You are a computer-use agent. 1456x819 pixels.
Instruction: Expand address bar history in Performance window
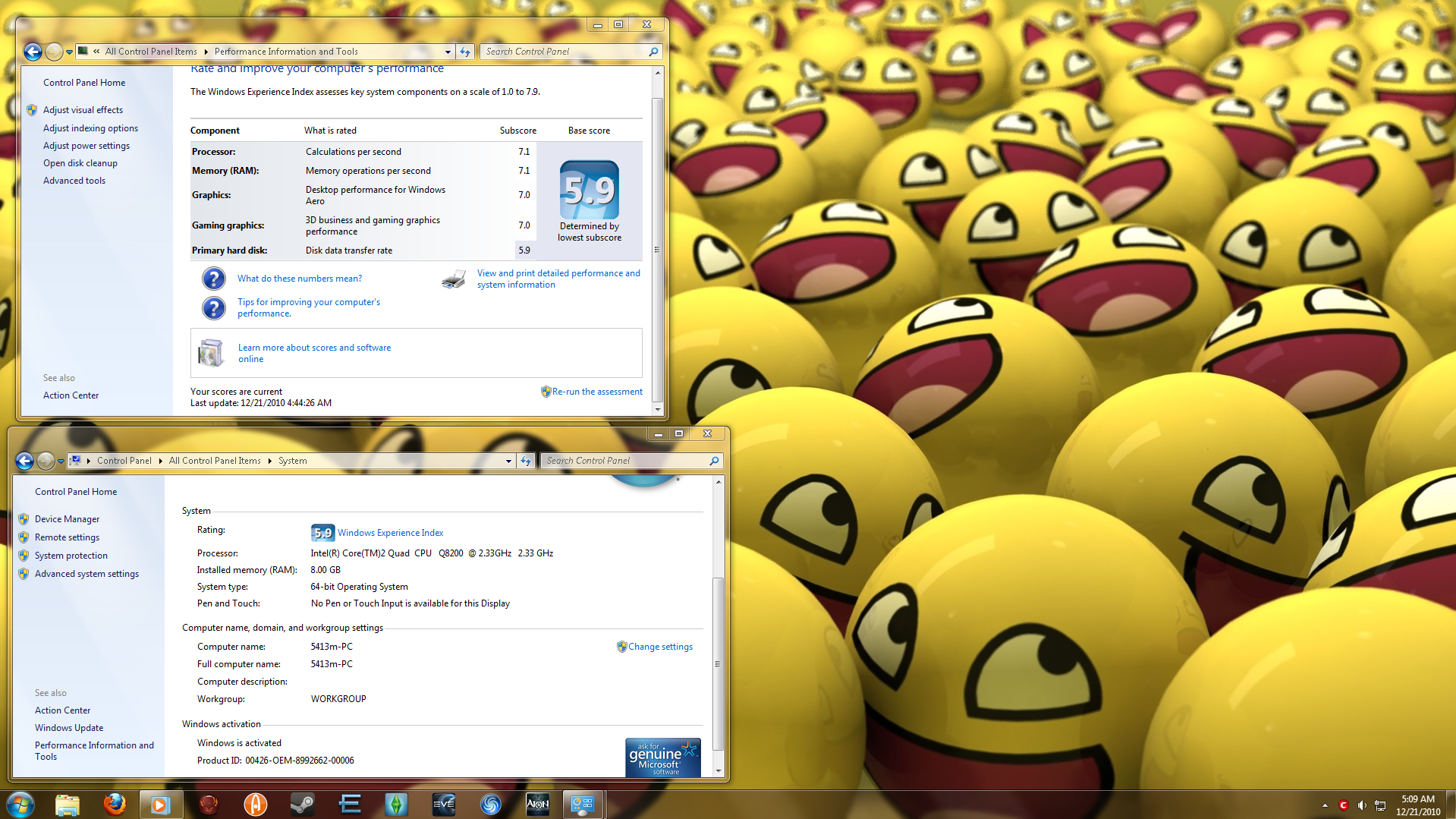click(x=448, y=52)
